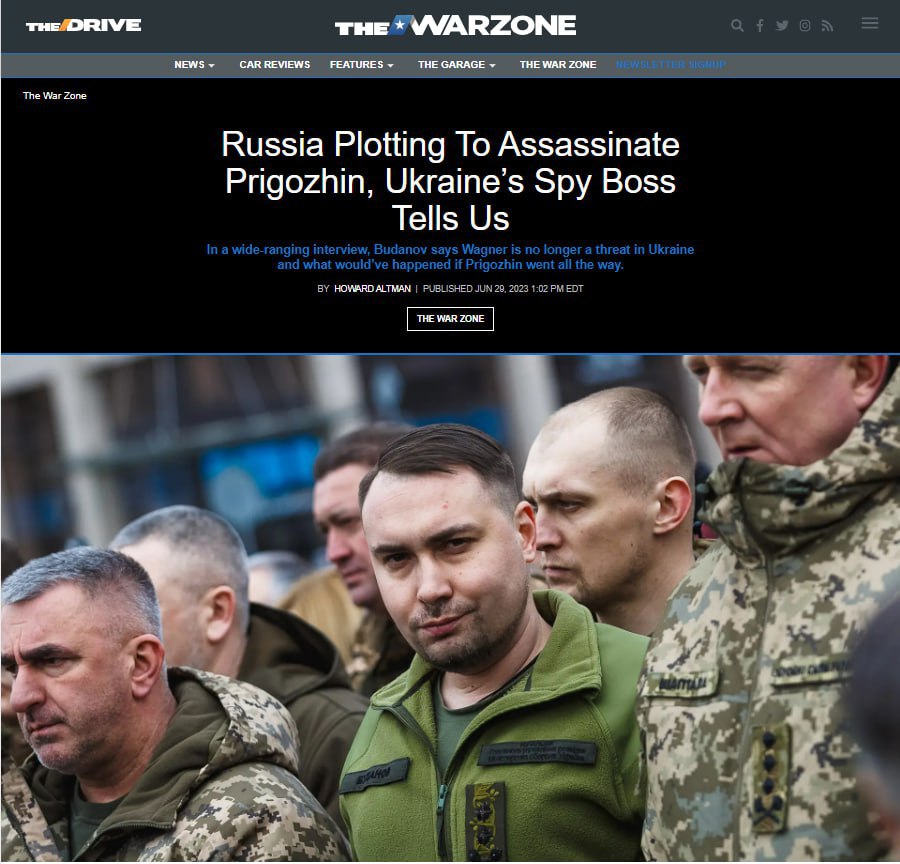The width and height of the screenshot is (900, 864).
Task: Click The War Zone breadcrumb link
Action: (x=55, y=96)
